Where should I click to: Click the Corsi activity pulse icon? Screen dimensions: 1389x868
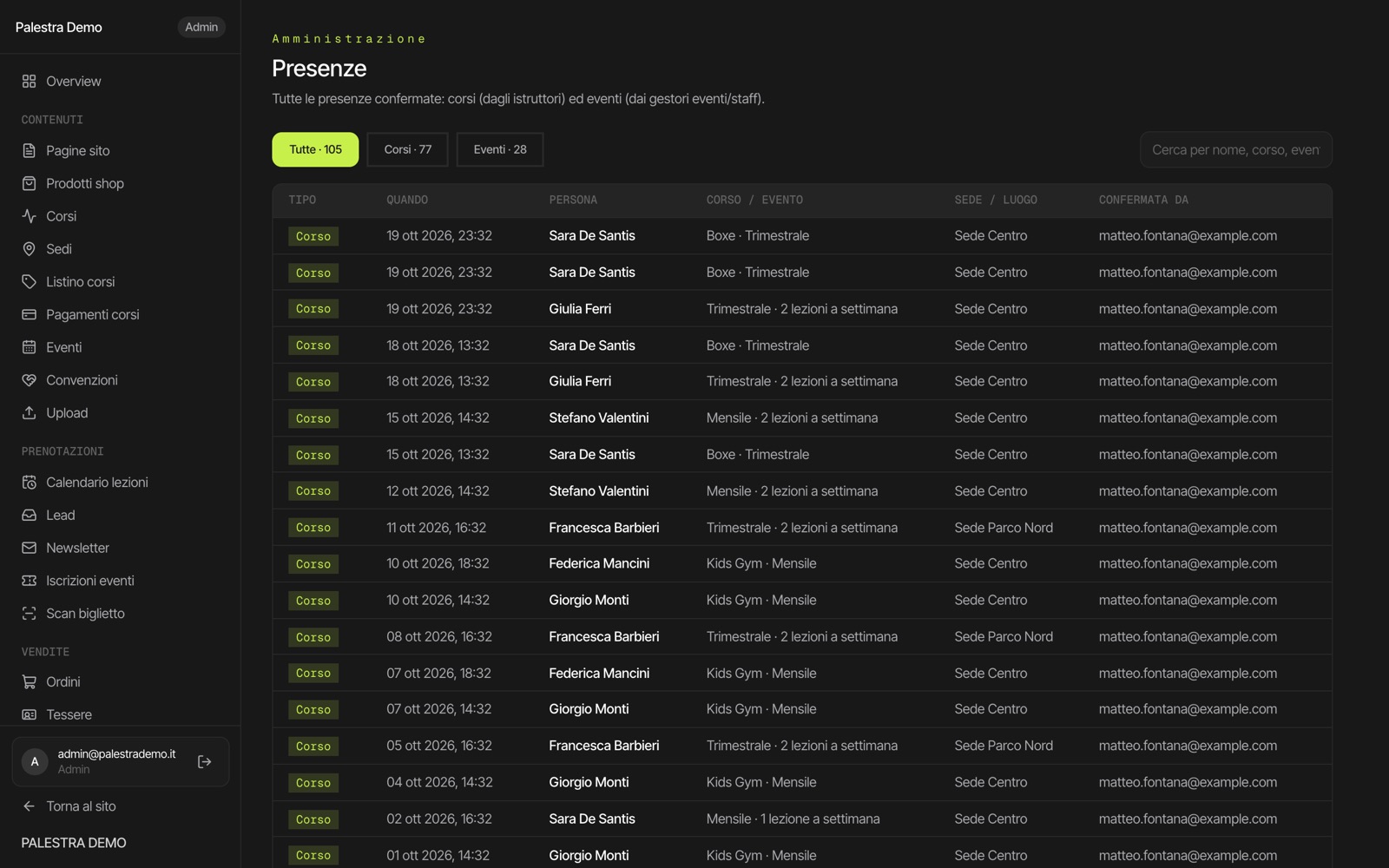tap(29, 216)
